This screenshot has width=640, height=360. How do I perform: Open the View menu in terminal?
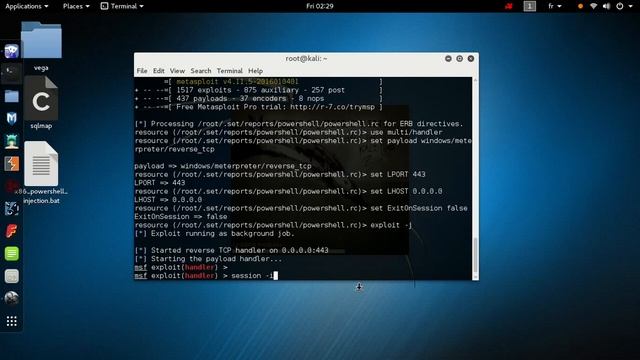coord(177,71)
